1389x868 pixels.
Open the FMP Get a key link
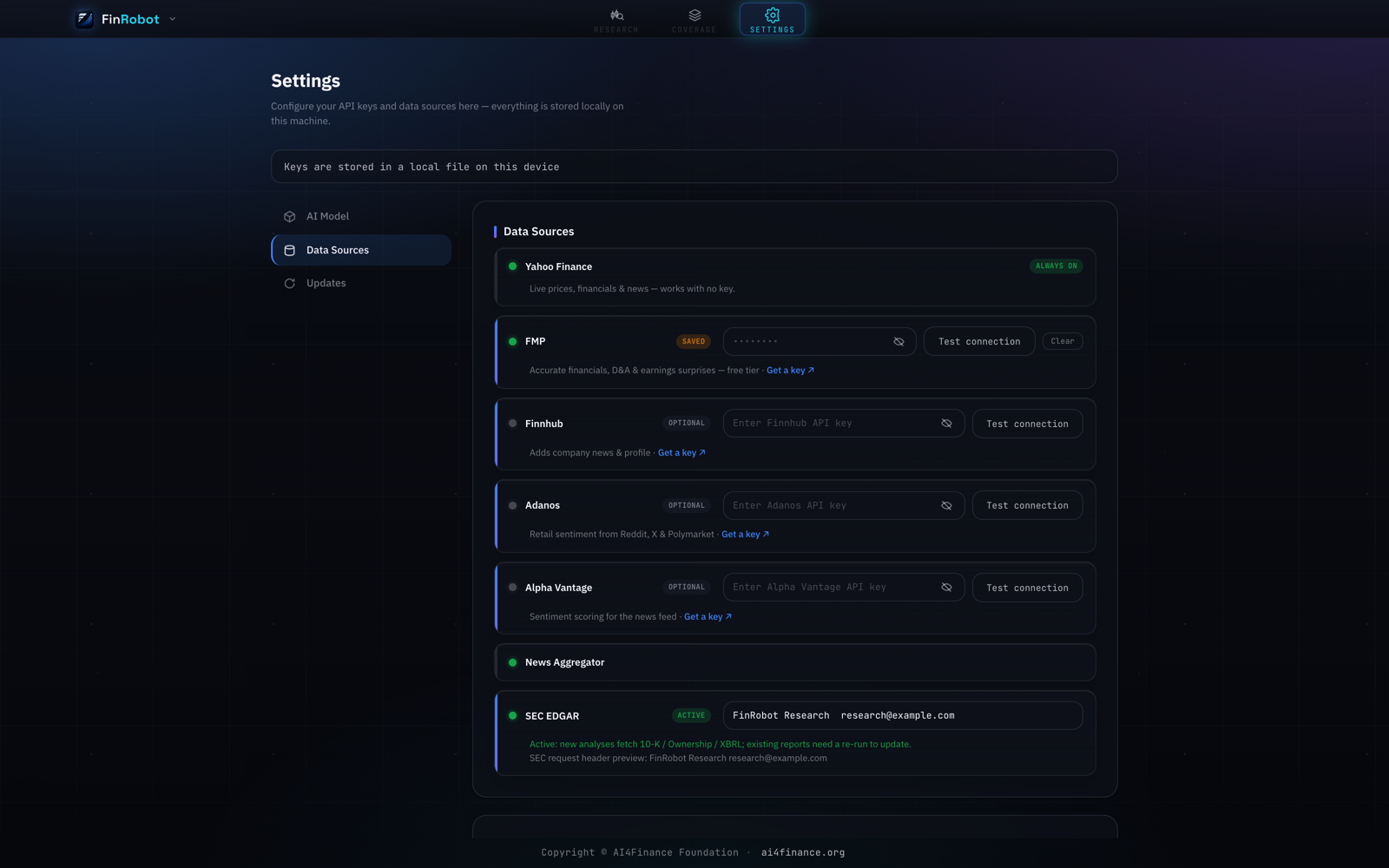[790, 371]
